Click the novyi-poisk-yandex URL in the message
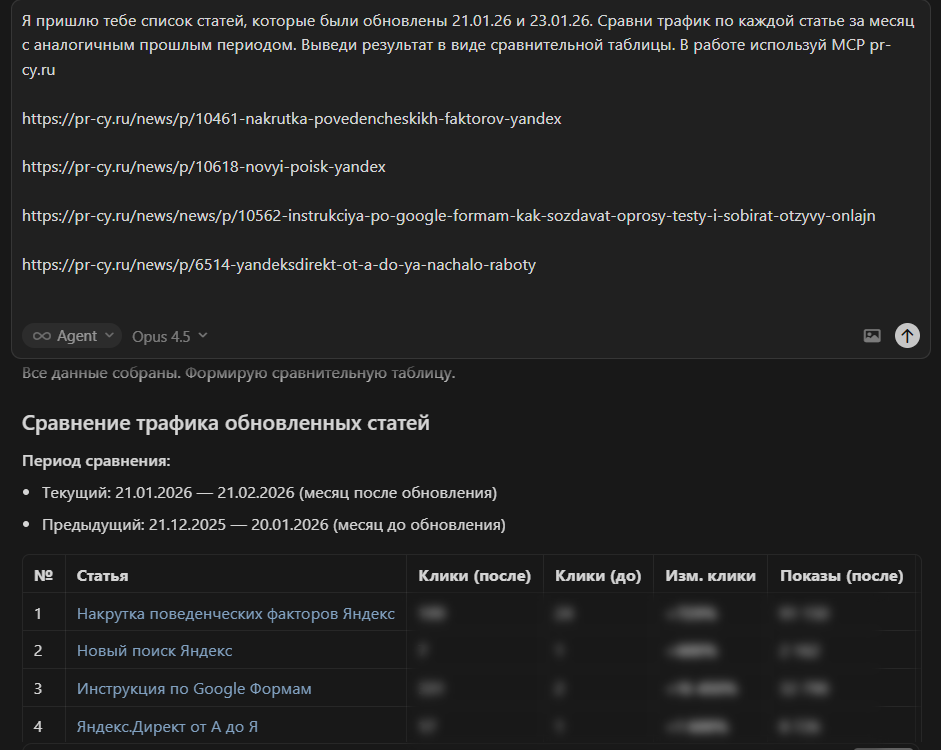Image resolution: width=941 pixels, height=750 pixels. click(203, 166)
